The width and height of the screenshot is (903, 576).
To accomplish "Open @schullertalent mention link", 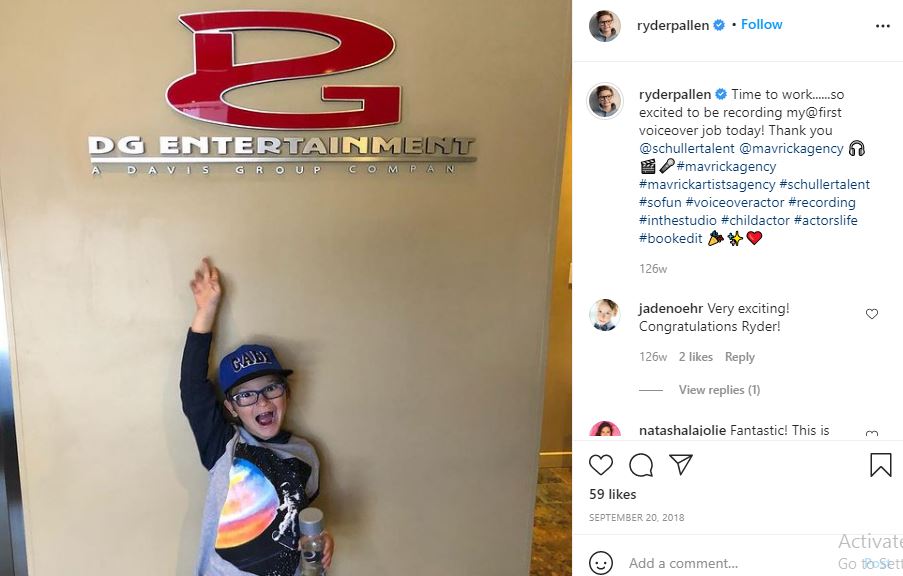I will 686,149.
